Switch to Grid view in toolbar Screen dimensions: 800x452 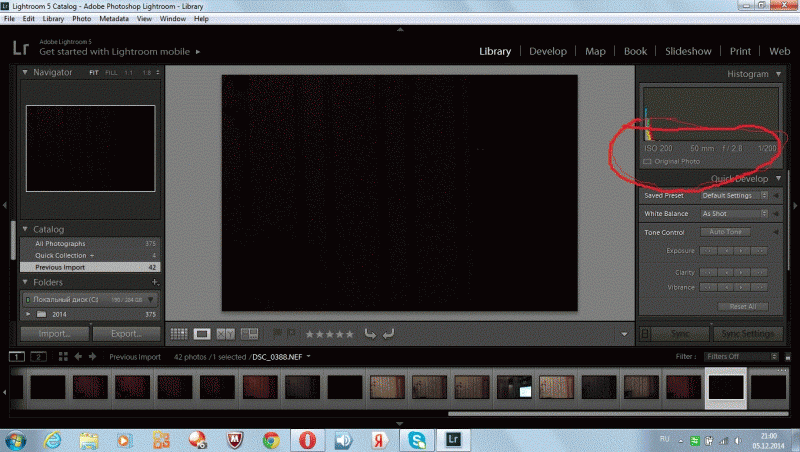coord(179,334)
